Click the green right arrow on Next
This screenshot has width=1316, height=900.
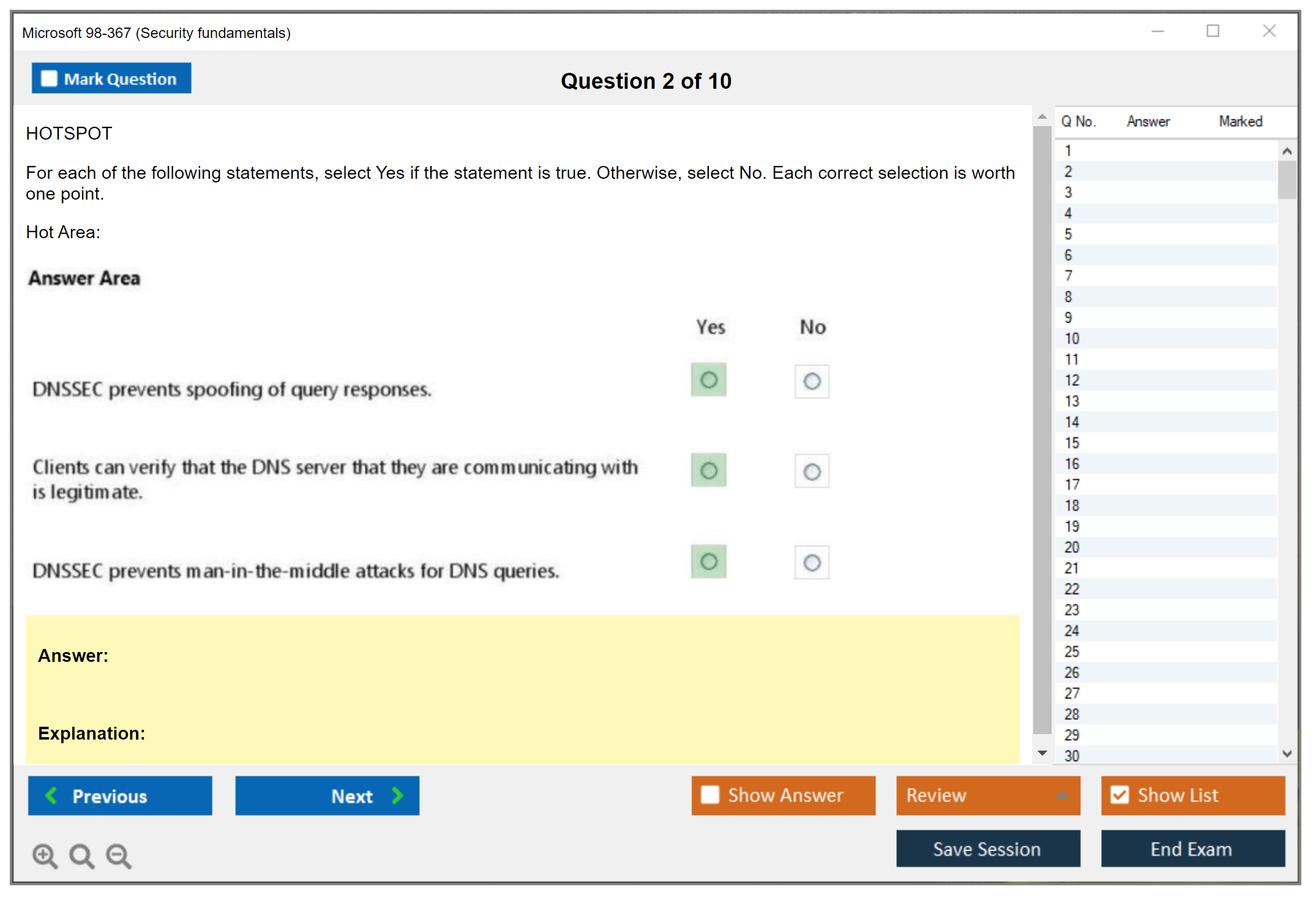[398, 795]
